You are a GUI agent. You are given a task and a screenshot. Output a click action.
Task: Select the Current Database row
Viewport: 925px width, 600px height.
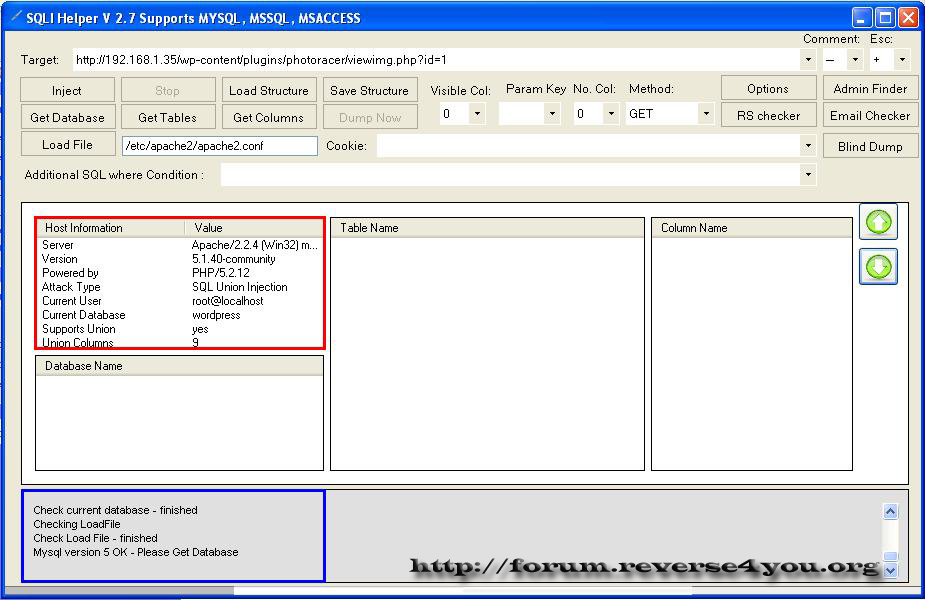180,315
